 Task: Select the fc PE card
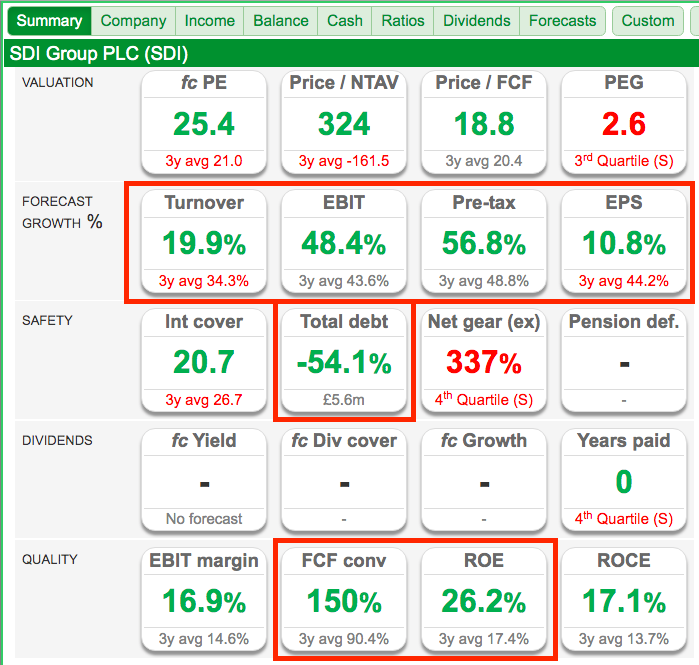tap(204, 122)
